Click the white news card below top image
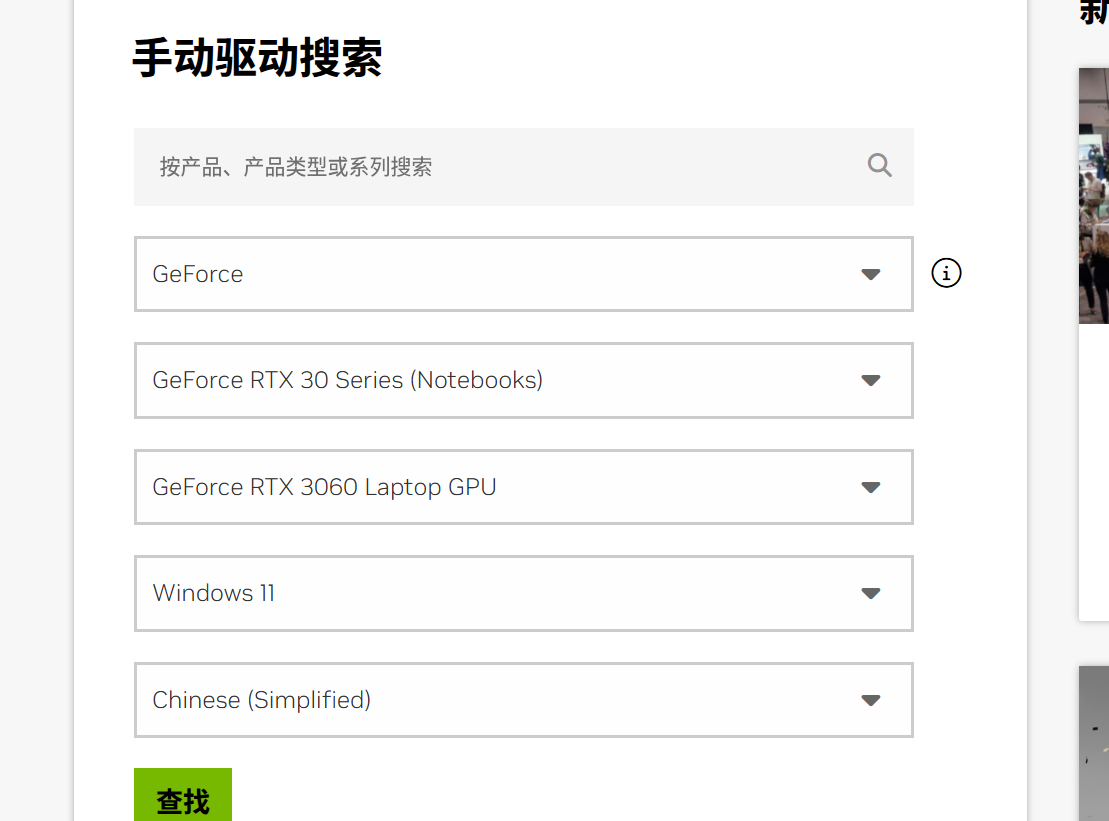This screenshot has width=1109, height=821. click(1094, 470)
